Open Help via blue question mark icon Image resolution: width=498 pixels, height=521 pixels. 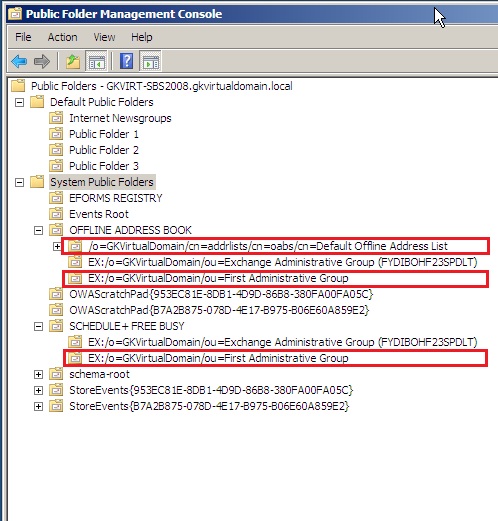[x=127, y=61]
